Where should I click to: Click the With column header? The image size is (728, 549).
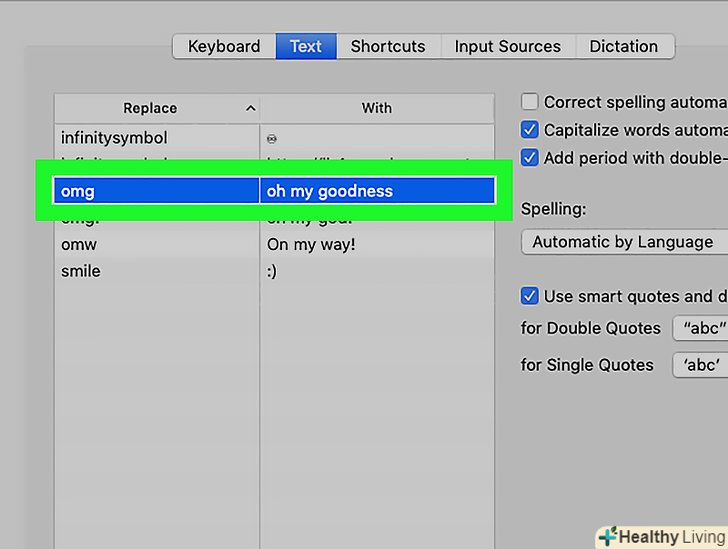point(377,108)
